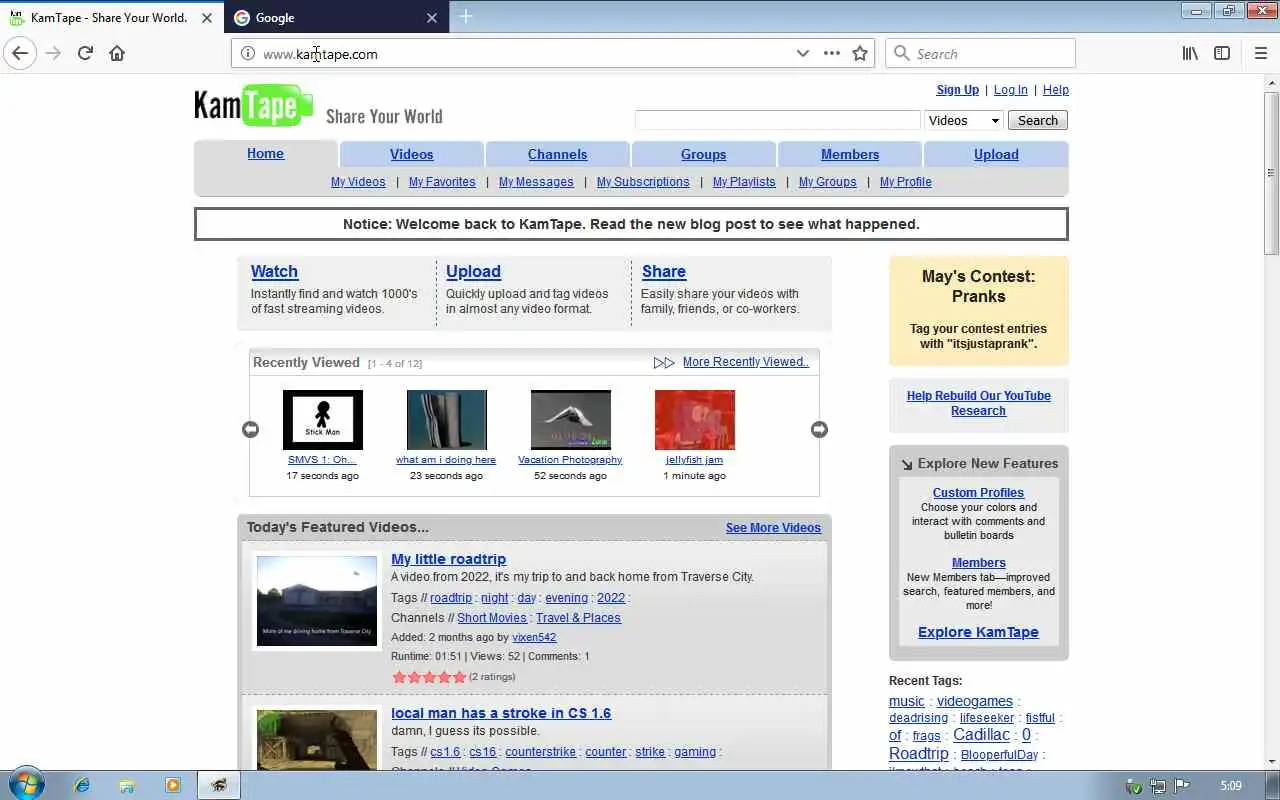Open File Explorer from the taskbar
1280x800 pixels.
(x=127, y=786)
